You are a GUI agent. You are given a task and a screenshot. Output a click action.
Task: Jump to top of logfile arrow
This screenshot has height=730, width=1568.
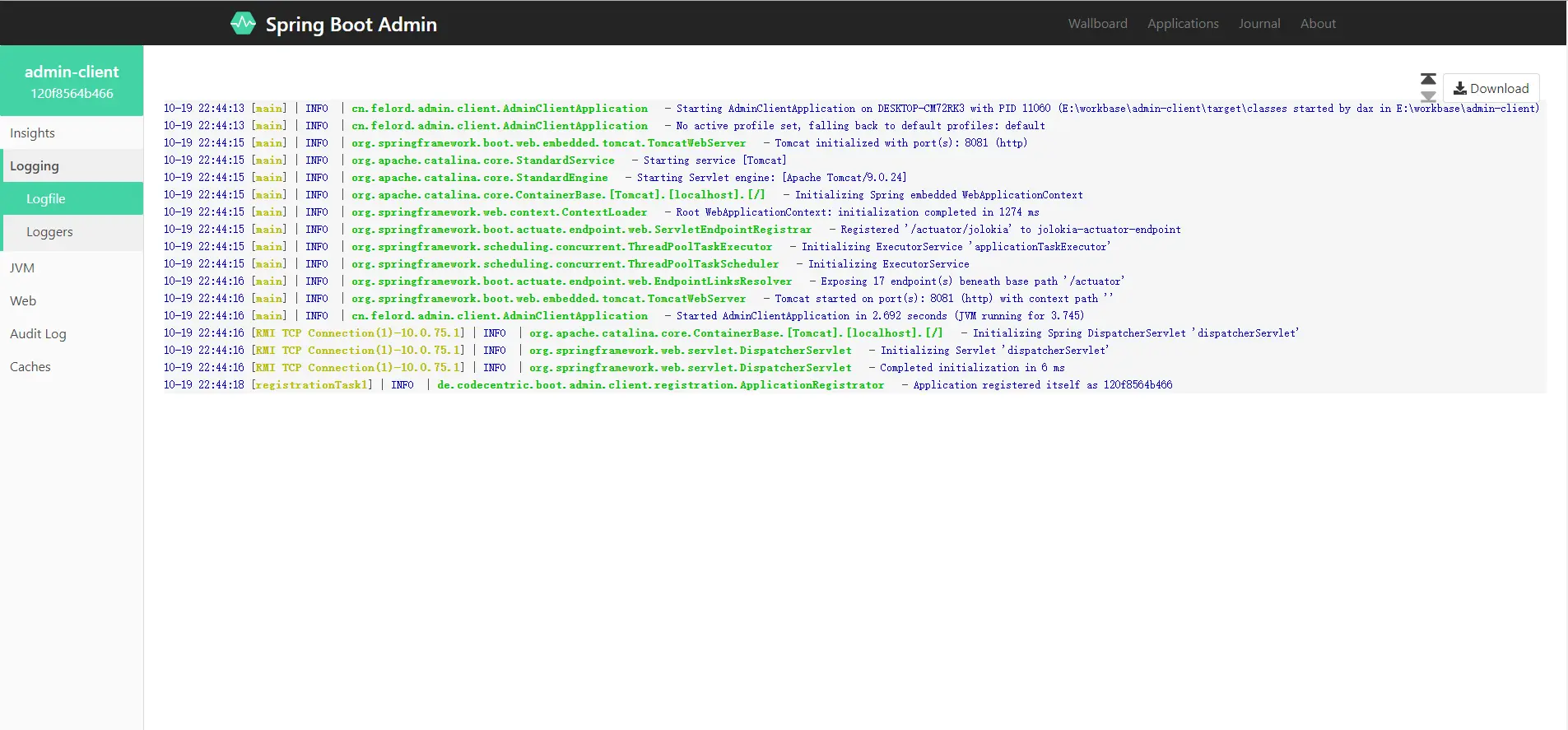[x=1428, y=79]
